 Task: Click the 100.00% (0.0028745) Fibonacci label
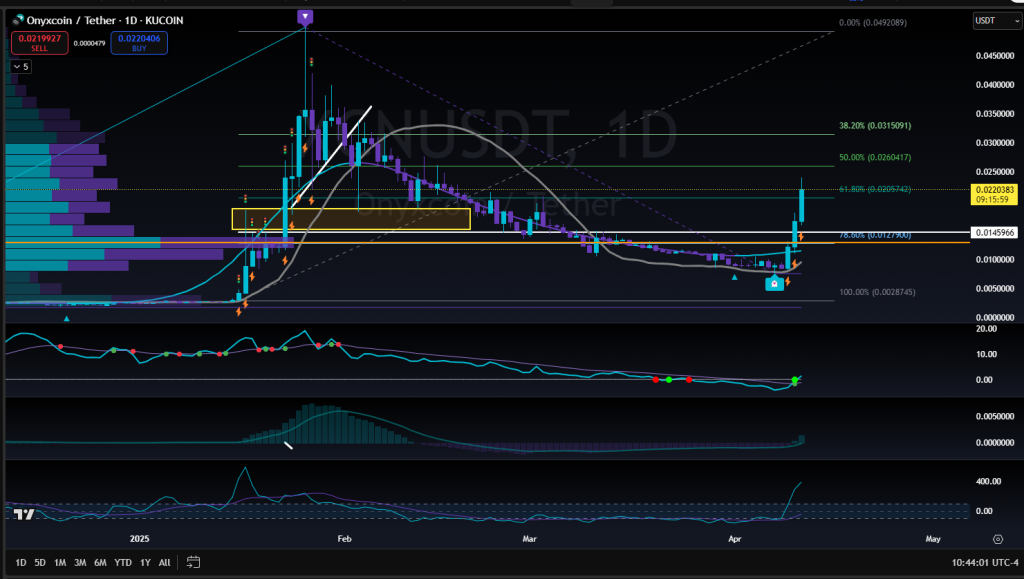tap(877, 292)
